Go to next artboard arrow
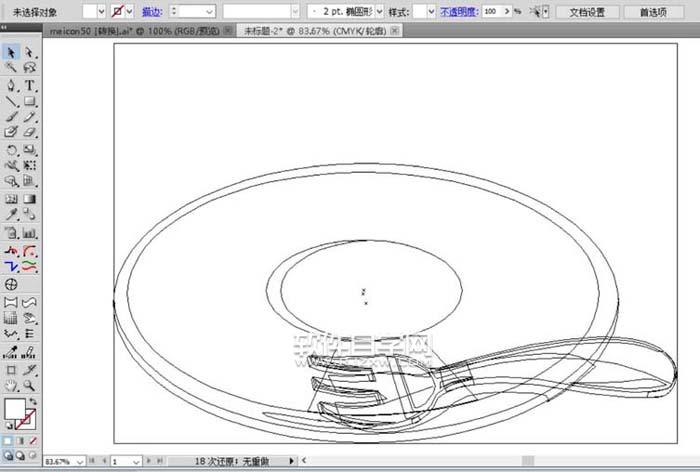700x472 pixels. pos(149,461)
